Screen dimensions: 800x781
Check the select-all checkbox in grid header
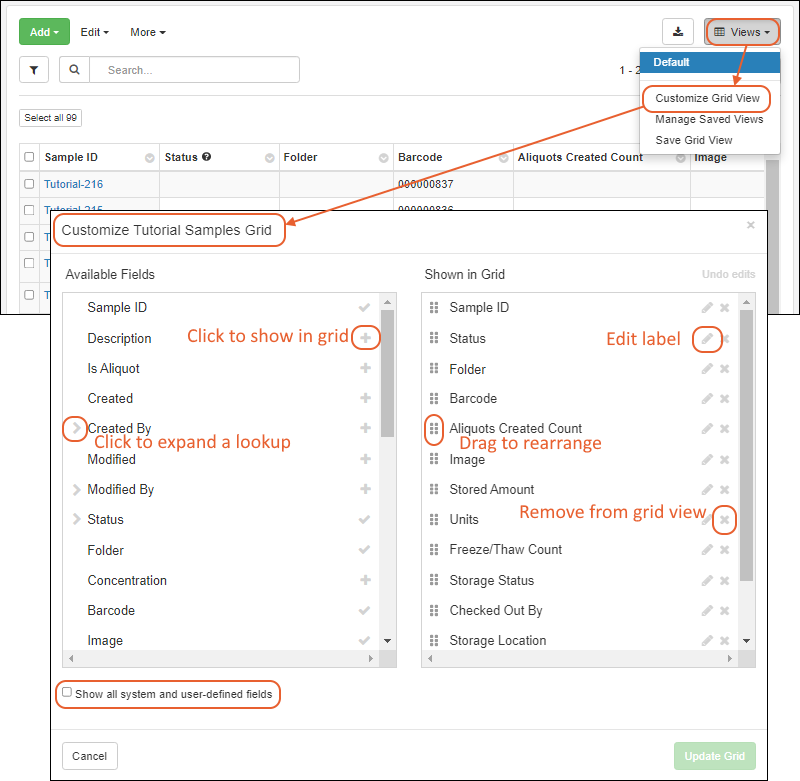29,157
